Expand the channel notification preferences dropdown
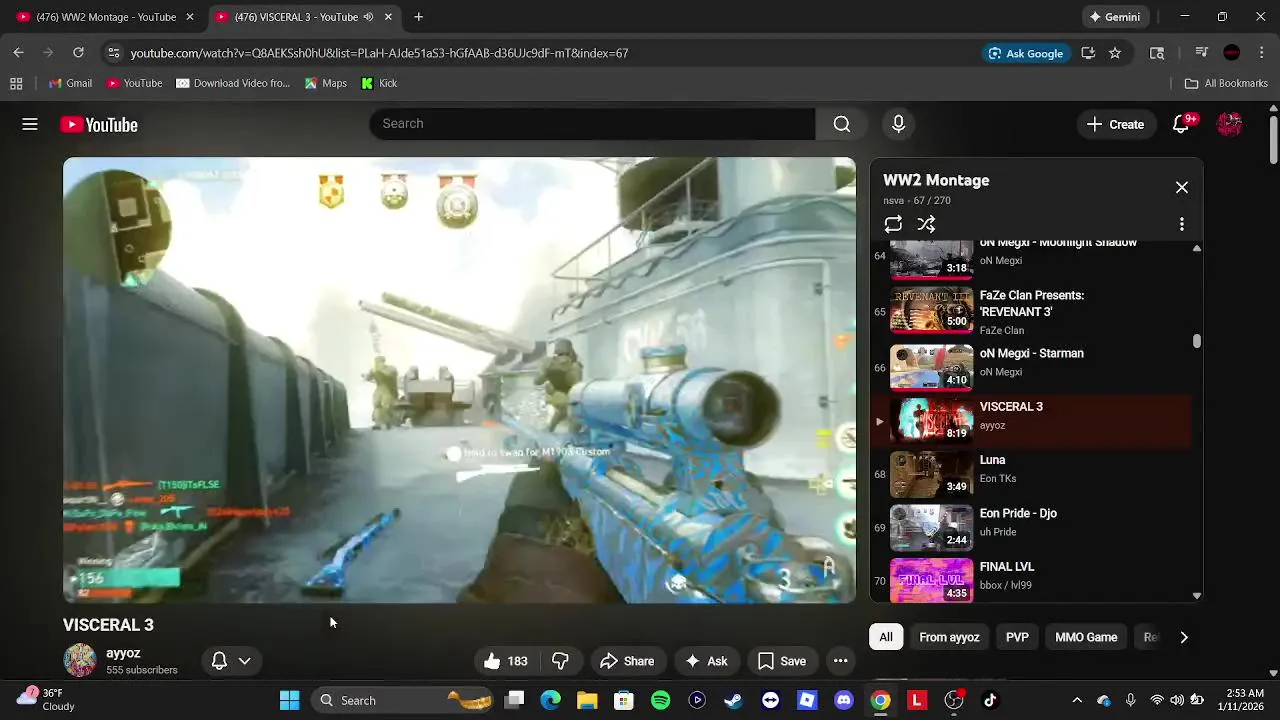Image resolution: width=1280 pixels, height=720 pixels. click(x=244, y=661)
